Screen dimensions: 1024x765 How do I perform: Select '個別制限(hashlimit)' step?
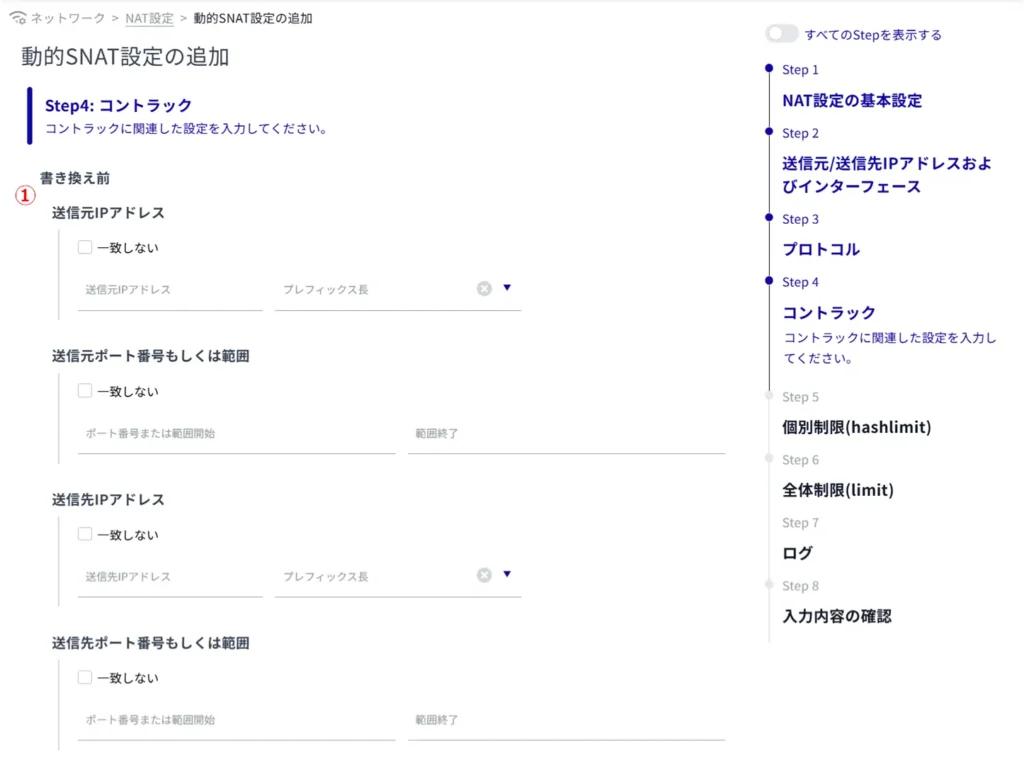[x=856, y=427]
